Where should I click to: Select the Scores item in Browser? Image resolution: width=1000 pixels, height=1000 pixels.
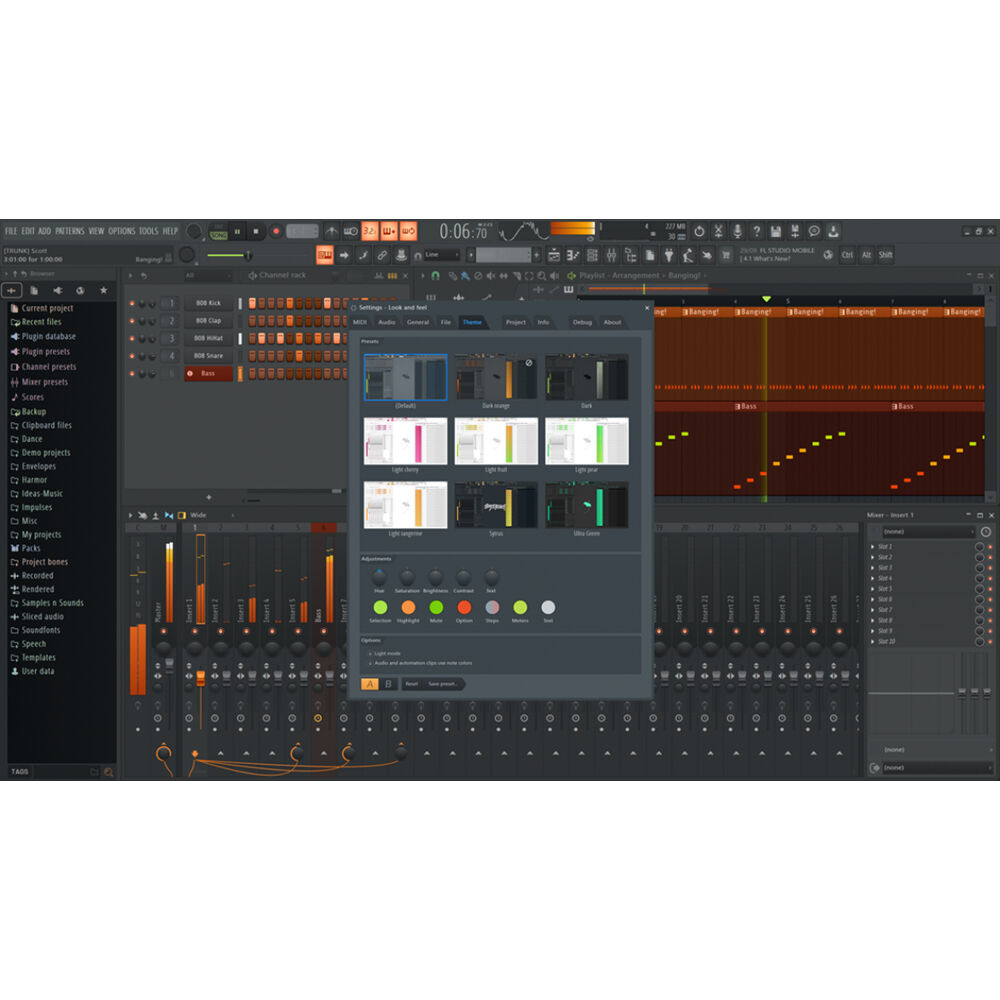[x=33, y=397]
